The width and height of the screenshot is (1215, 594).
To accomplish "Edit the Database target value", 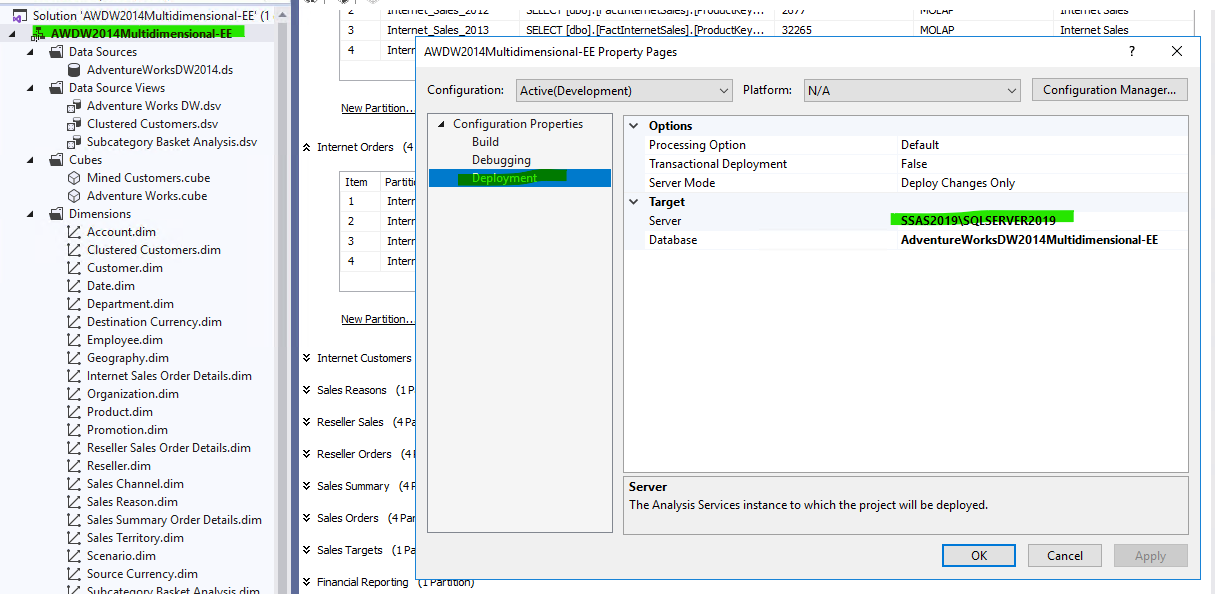I will tap(1042, 240).
